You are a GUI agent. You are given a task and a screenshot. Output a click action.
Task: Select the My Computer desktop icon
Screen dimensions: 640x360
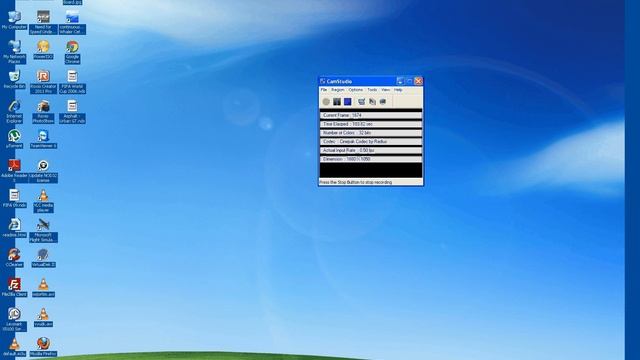coord(14,20)
